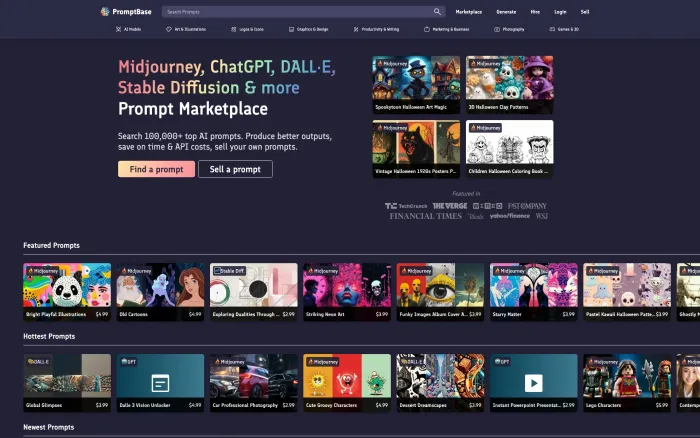Open the Newest Prompts heading link

pyautogui.click(x=49, y=427)
